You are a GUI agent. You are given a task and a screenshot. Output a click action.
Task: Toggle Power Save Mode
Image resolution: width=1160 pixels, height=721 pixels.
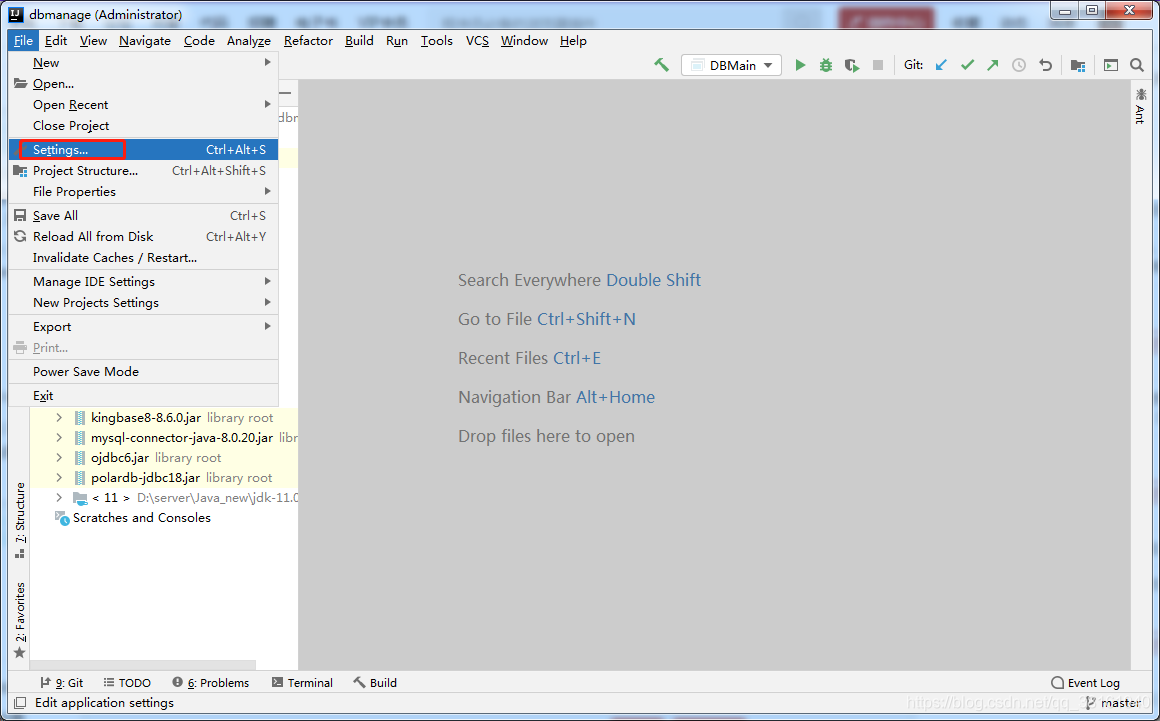click(144, 371)
